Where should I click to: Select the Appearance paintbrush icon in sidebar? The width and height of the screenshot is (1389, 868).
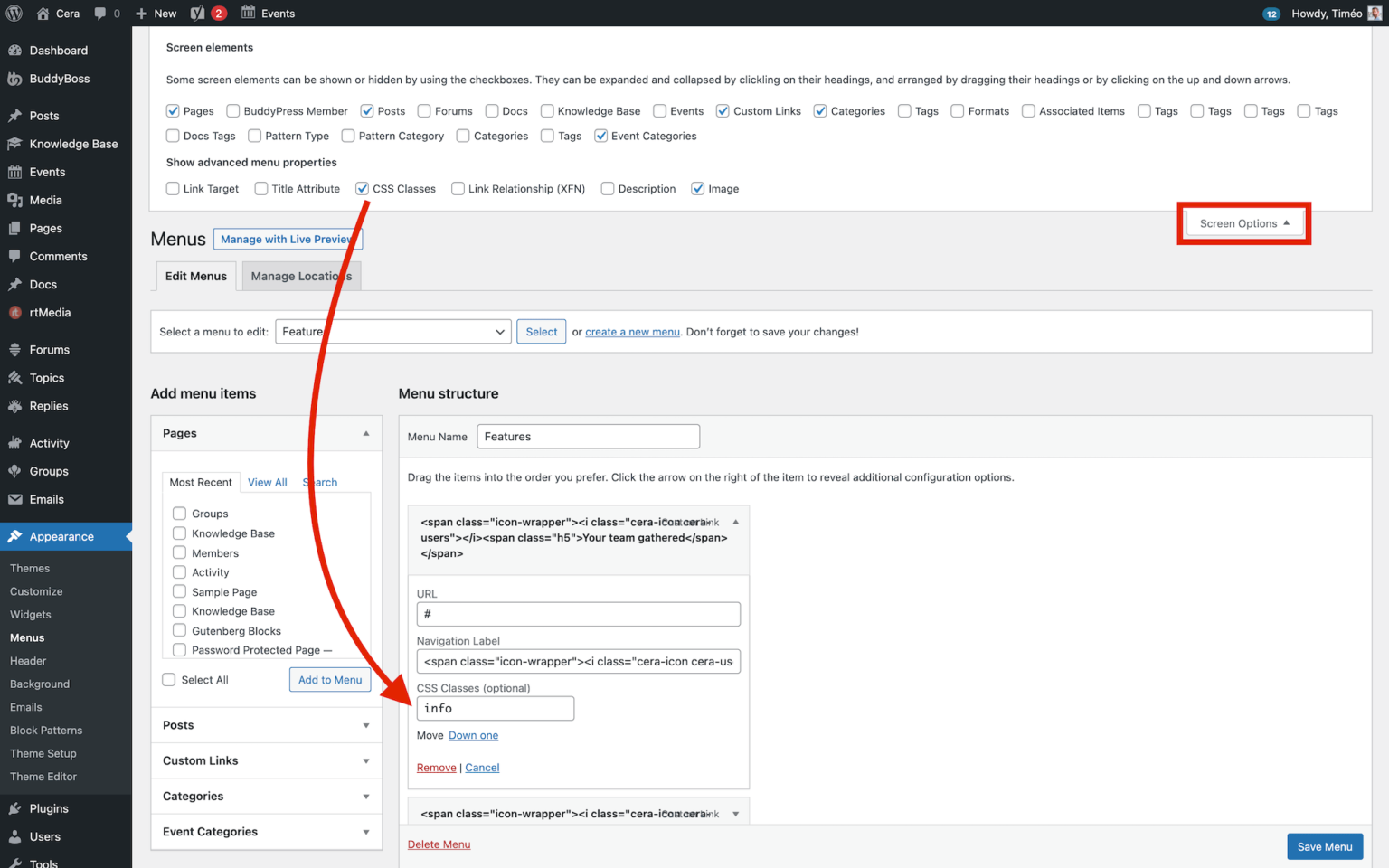(x=17, y=536)
